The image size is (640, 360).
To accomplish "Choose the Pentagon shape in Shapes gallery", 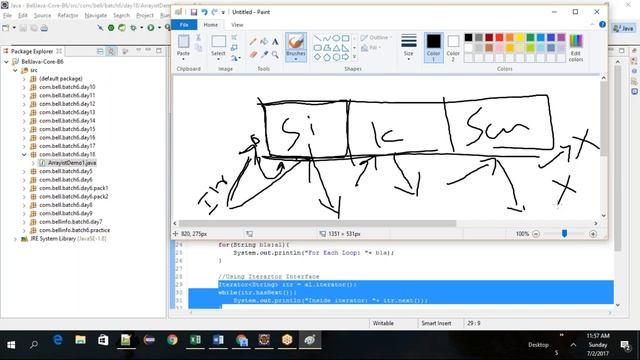I will click(x=327, y=57).
